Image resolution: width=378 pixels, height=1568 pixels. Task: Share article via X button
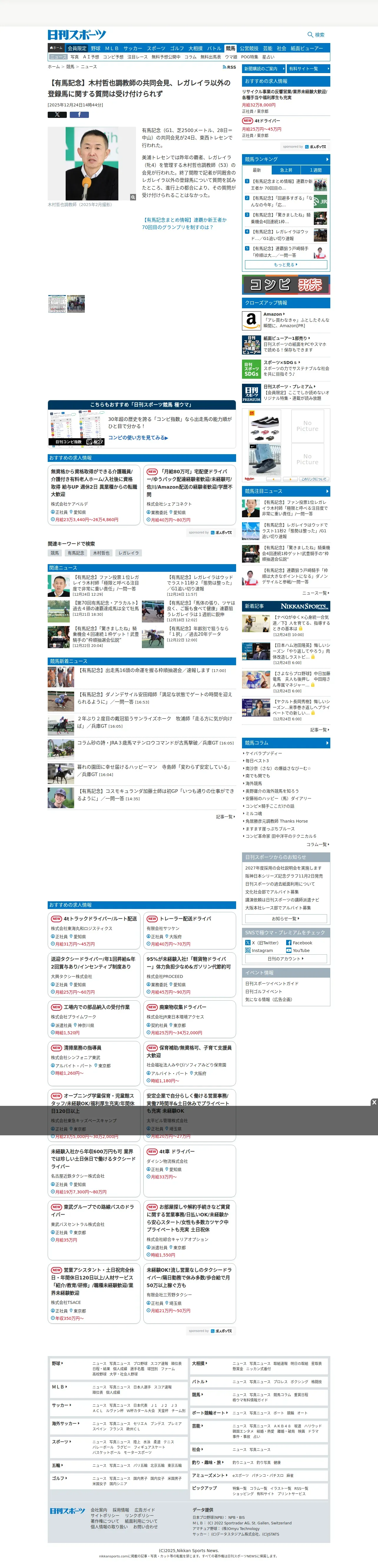57,114
